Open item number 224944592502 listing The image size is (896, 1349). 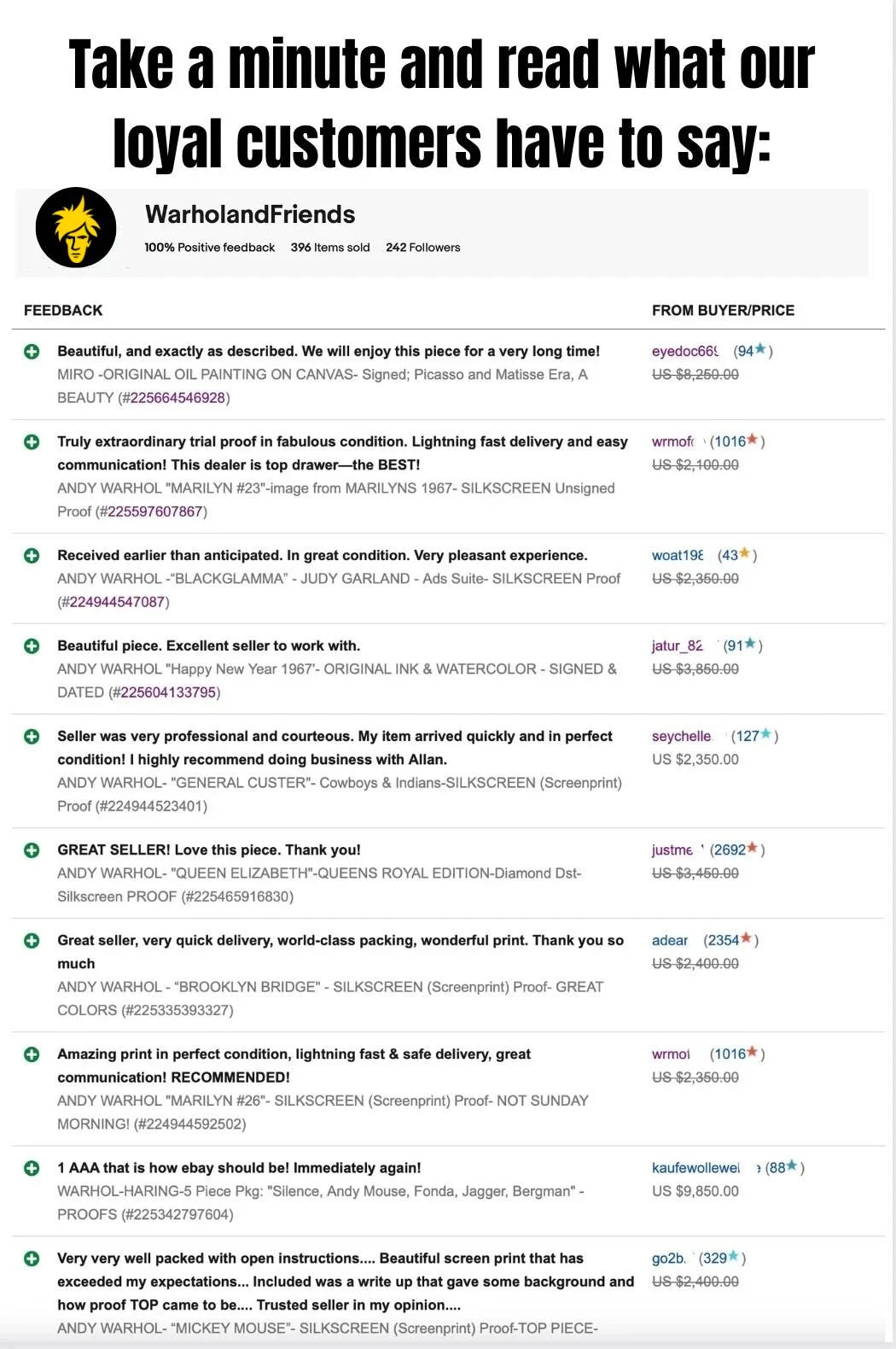click(x=186, y=1124)
